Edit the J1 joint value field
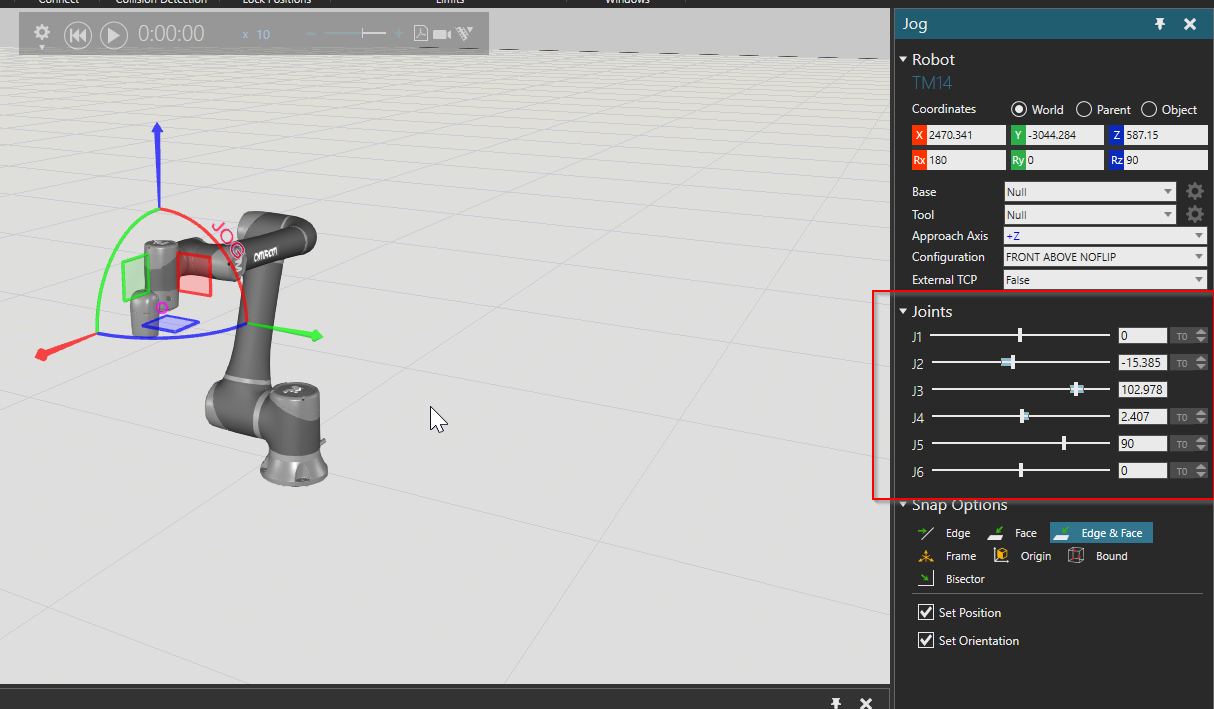Image resolution: width=1214 pixels, height=709 pixels. 1142,336
